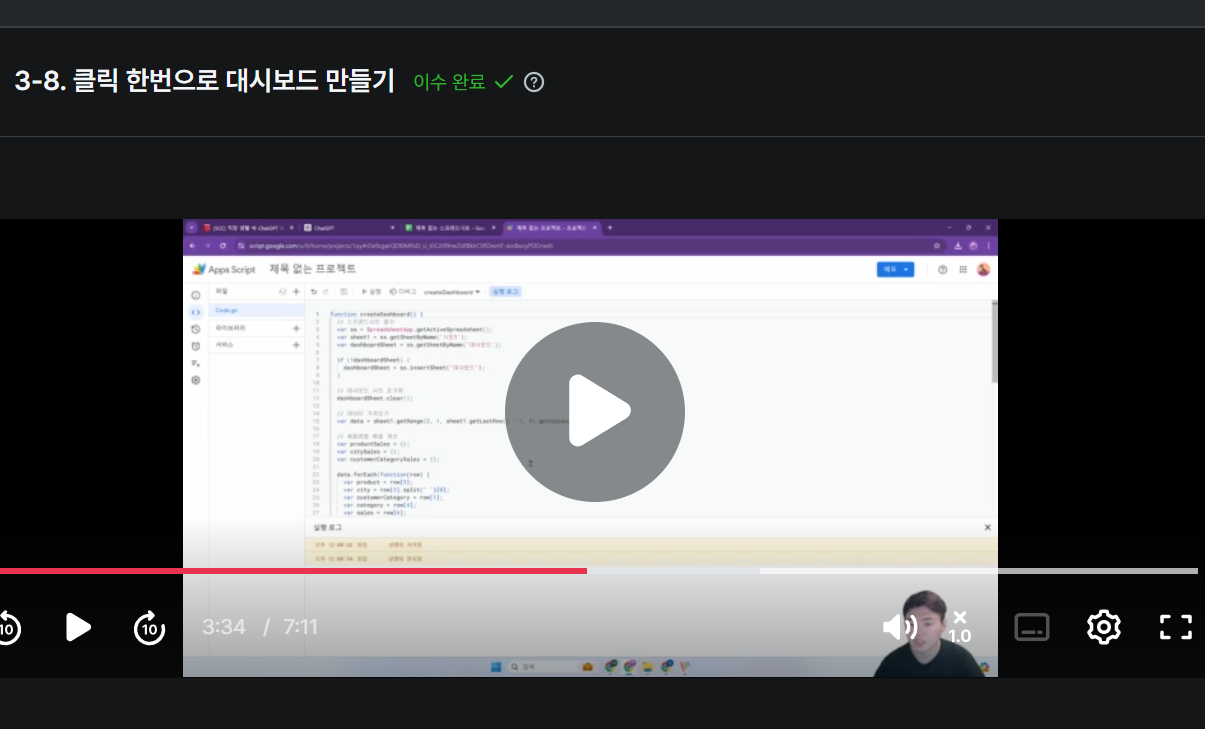The image size is (1205, 729).
Task: Switch to the ChatGPT browser tab in the video
Action: (x=350, y=228)
